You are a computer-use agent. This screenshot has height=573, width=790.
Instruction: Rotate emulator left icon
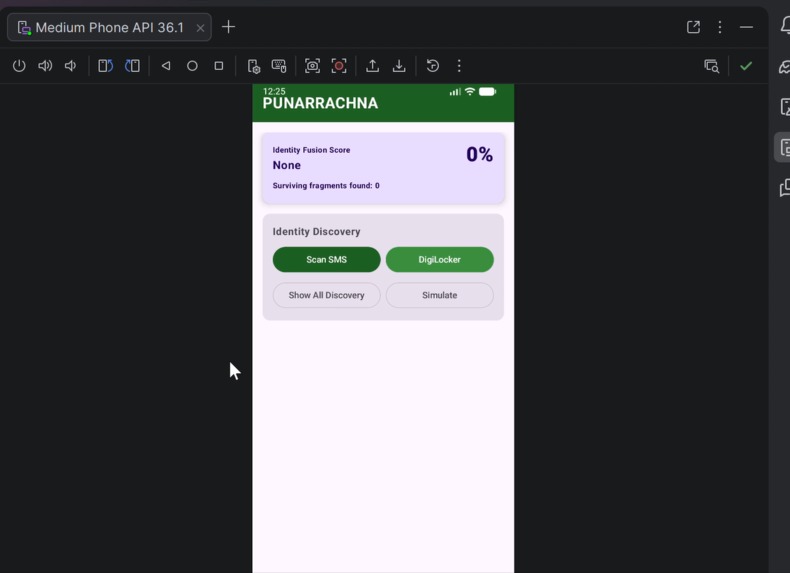coord(105,66)
